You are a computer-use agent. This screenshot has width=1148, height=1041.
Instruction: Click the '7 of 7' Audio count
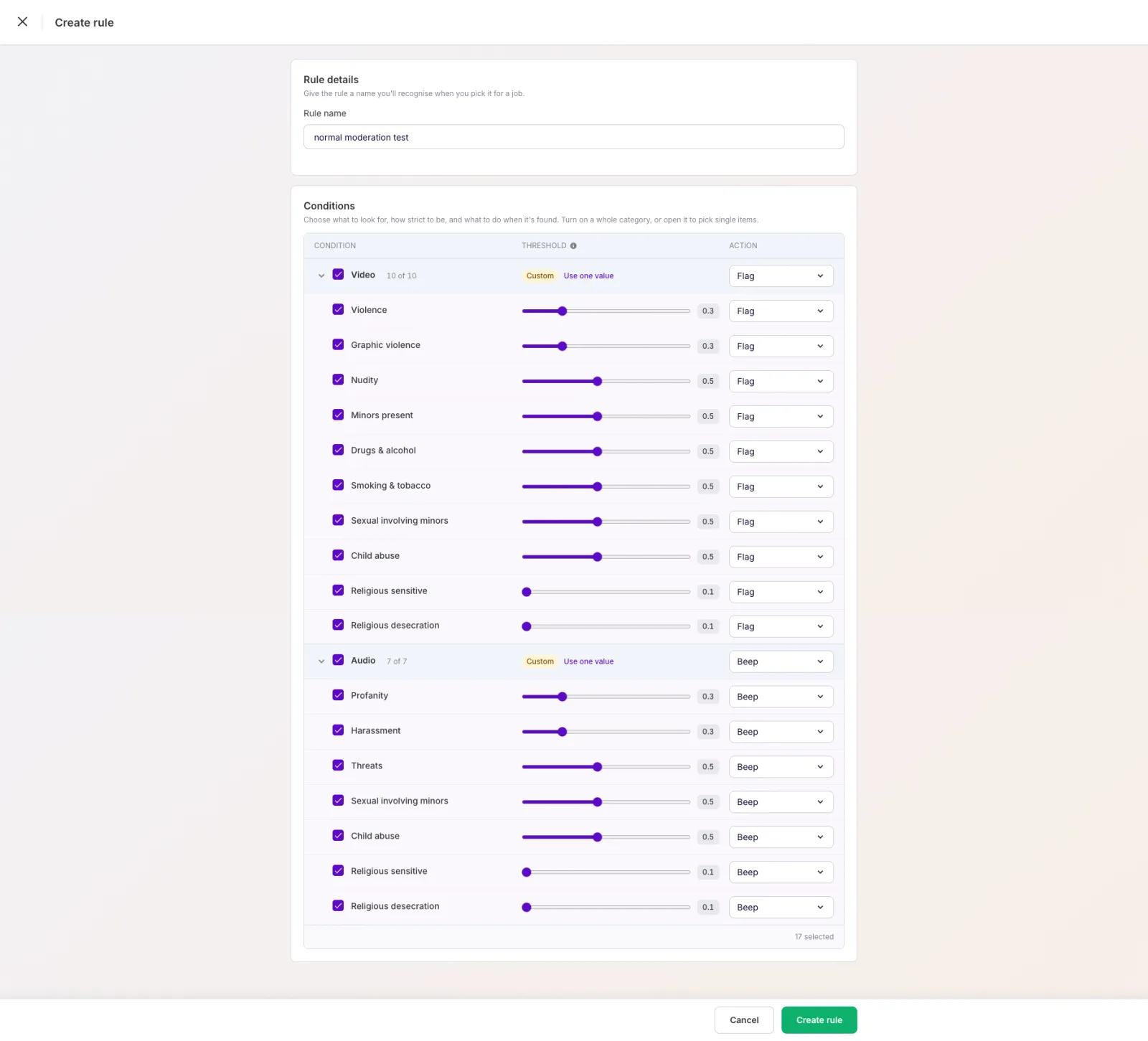point(396,662)
